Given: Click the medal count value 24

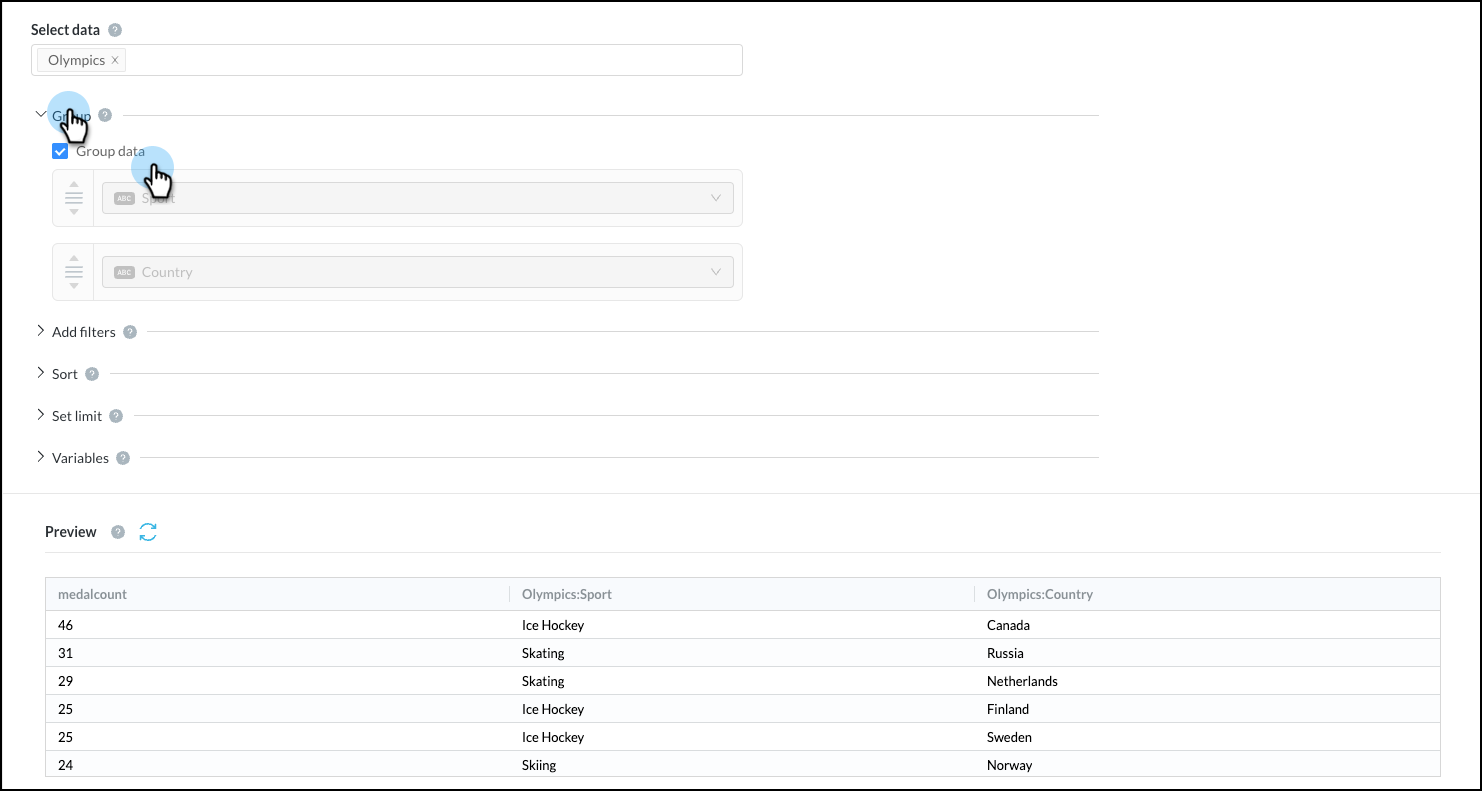Looking at the screenshot, I should (x=66, y=765).
